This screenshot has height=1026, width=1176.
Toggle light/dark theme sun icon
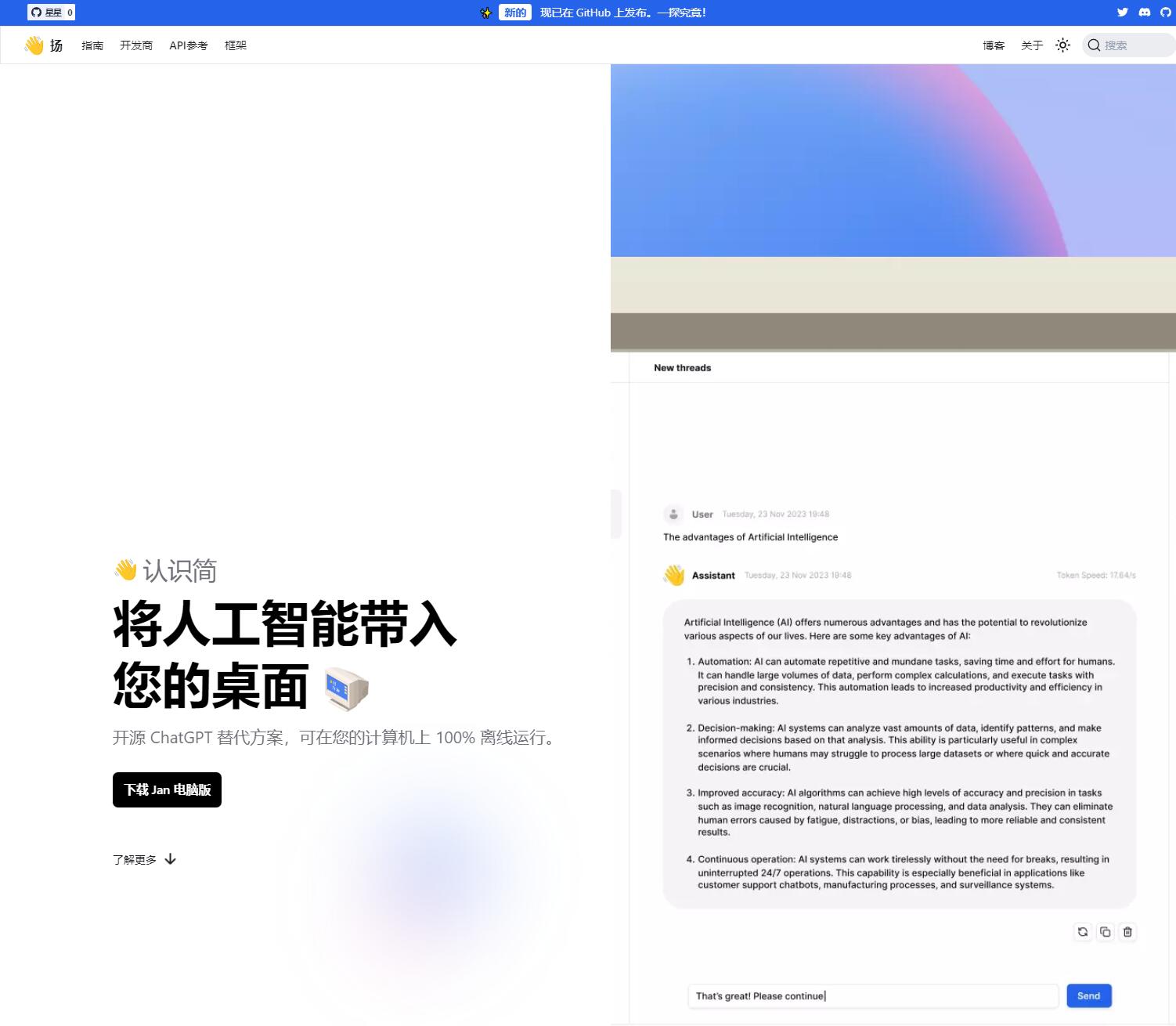click(1062, 45)
